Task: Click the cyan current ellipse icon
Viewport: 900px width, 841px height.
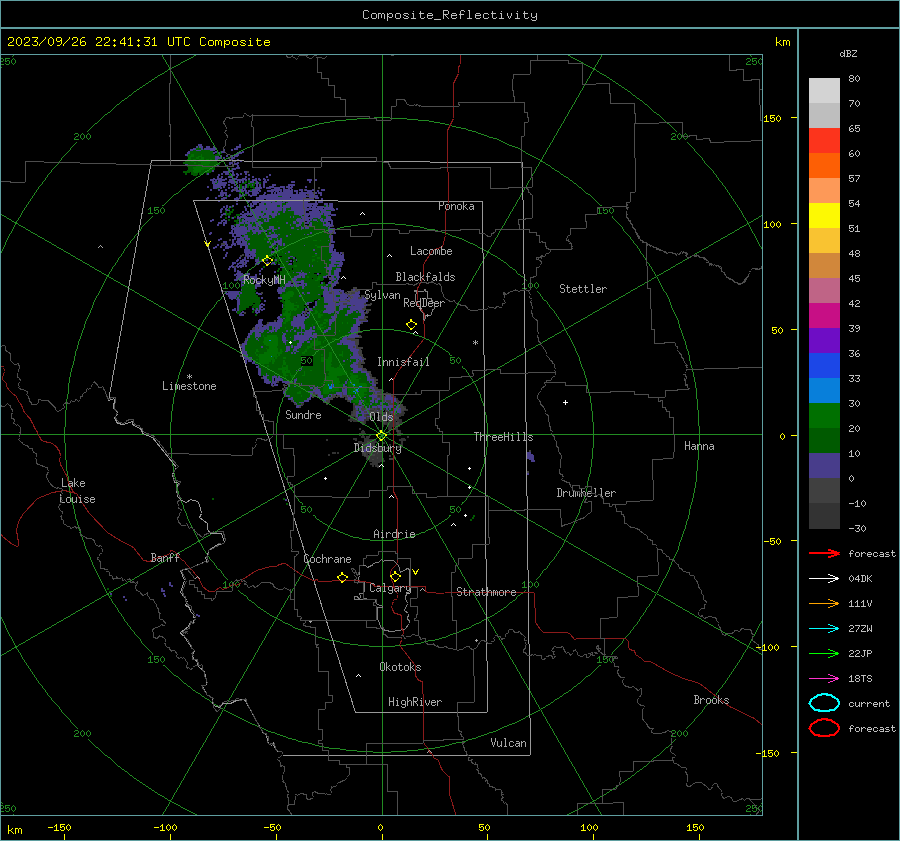Action: point(824,703)
